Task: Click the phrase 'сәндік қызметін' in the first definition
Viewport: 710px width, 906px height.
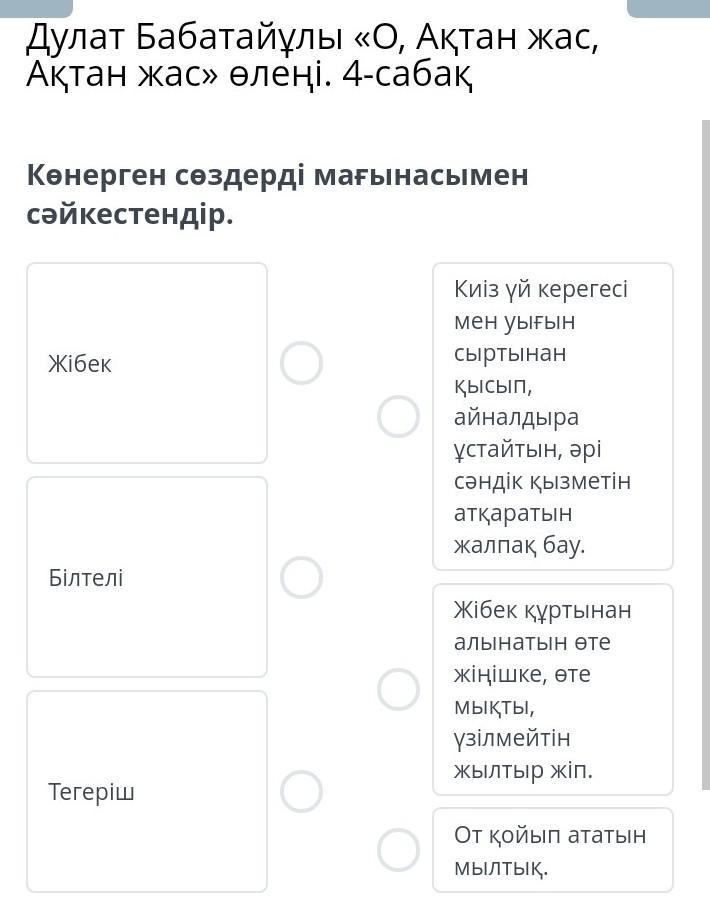Action: [x=542, y=481]
